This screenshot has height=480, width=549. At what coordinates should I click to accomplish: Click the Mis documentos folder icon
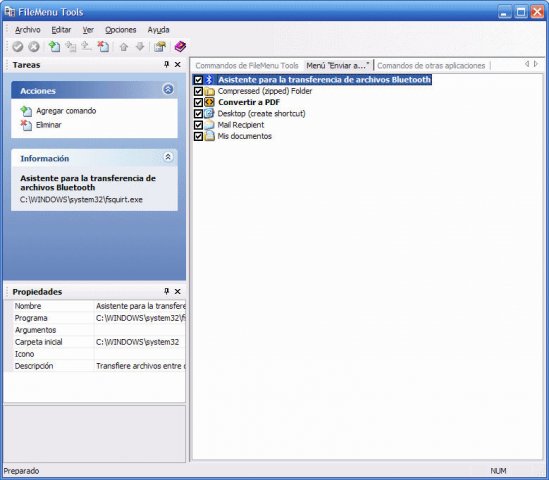pos(209,136)
